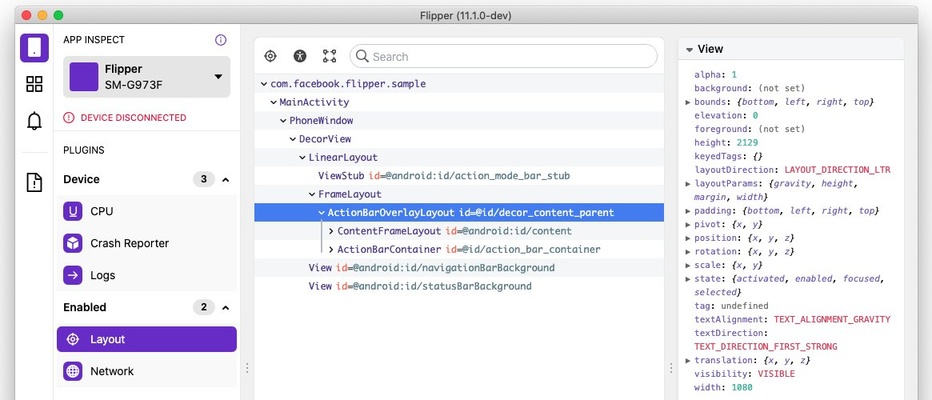932x400 pixels.
Task: Click the Enabled plugin count badge 2
Action: tap(204, 307)
